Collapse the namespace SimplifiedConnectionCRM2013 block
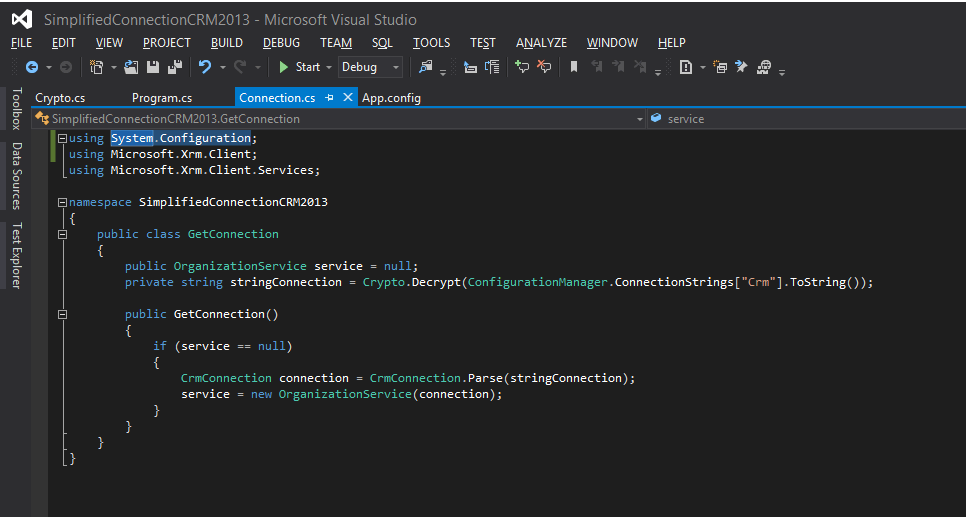Screen dimensions: 966x517 pos(62,202)
